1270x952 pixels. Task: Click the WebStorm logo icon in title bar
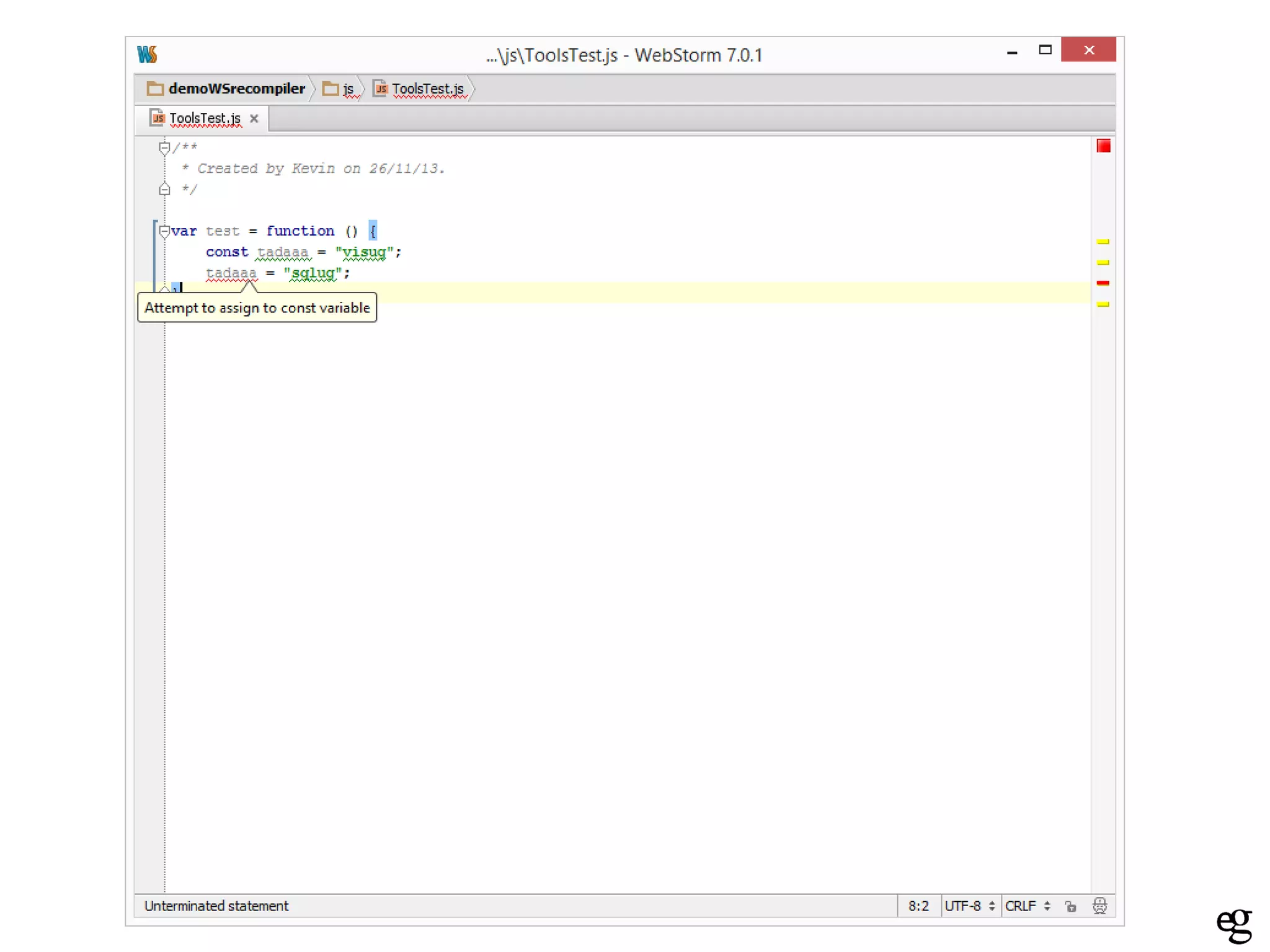pyautogui.click(x=148, y=55)
